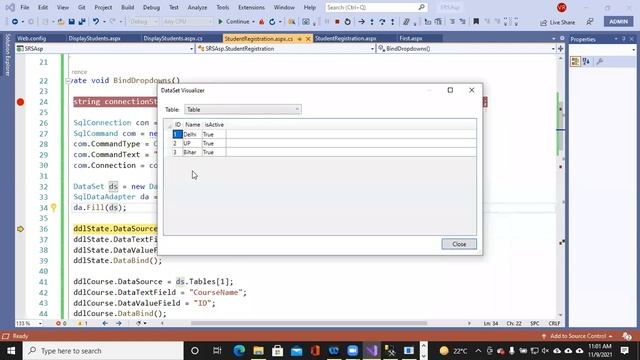Pin the StudentRegistration.aspx.cs tab

pyautogui.click(x=300, y=38)
